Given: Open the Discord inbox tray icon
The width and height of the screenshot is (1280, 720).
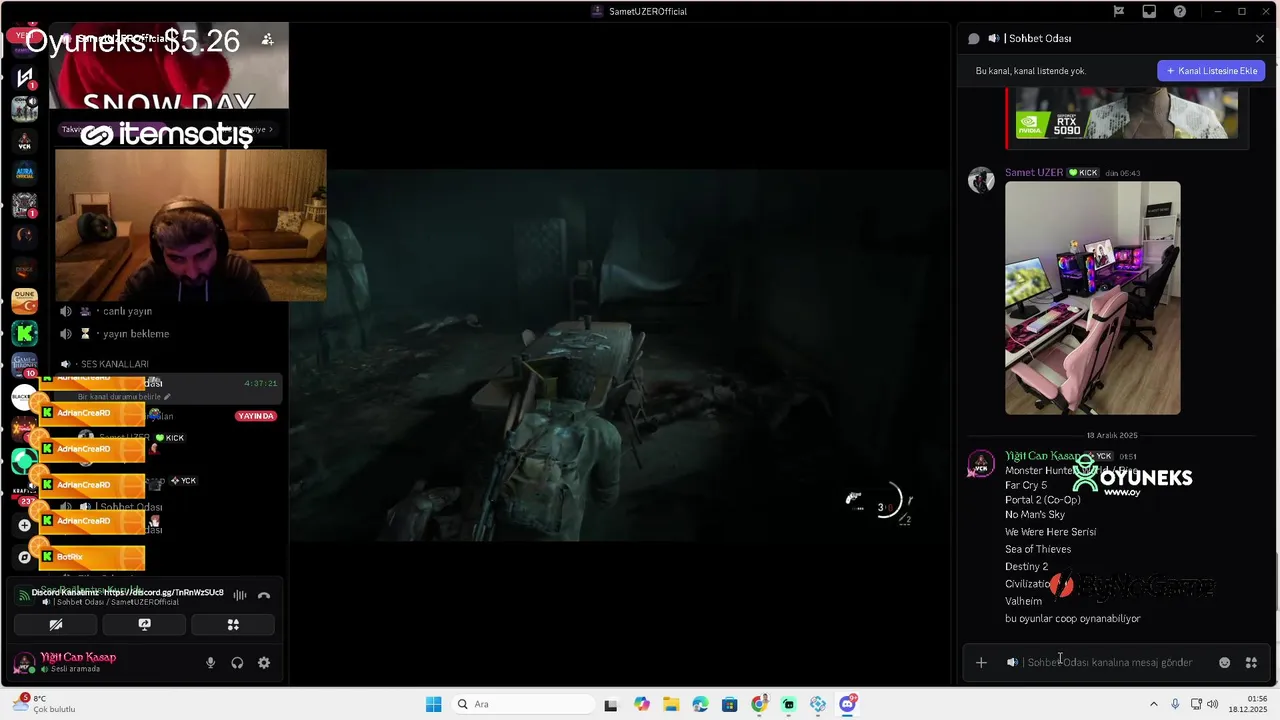Looking at the screenshot, I should [x=1149, y=12].
